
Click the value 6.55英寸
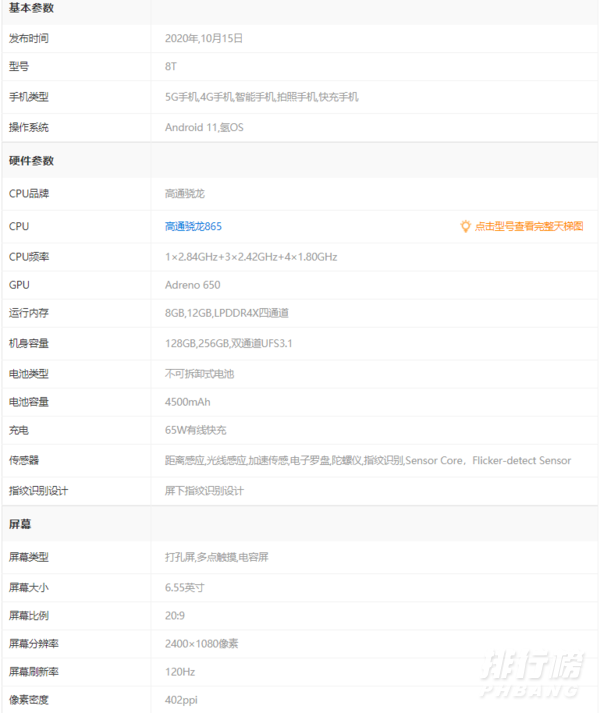coord(184,587)
